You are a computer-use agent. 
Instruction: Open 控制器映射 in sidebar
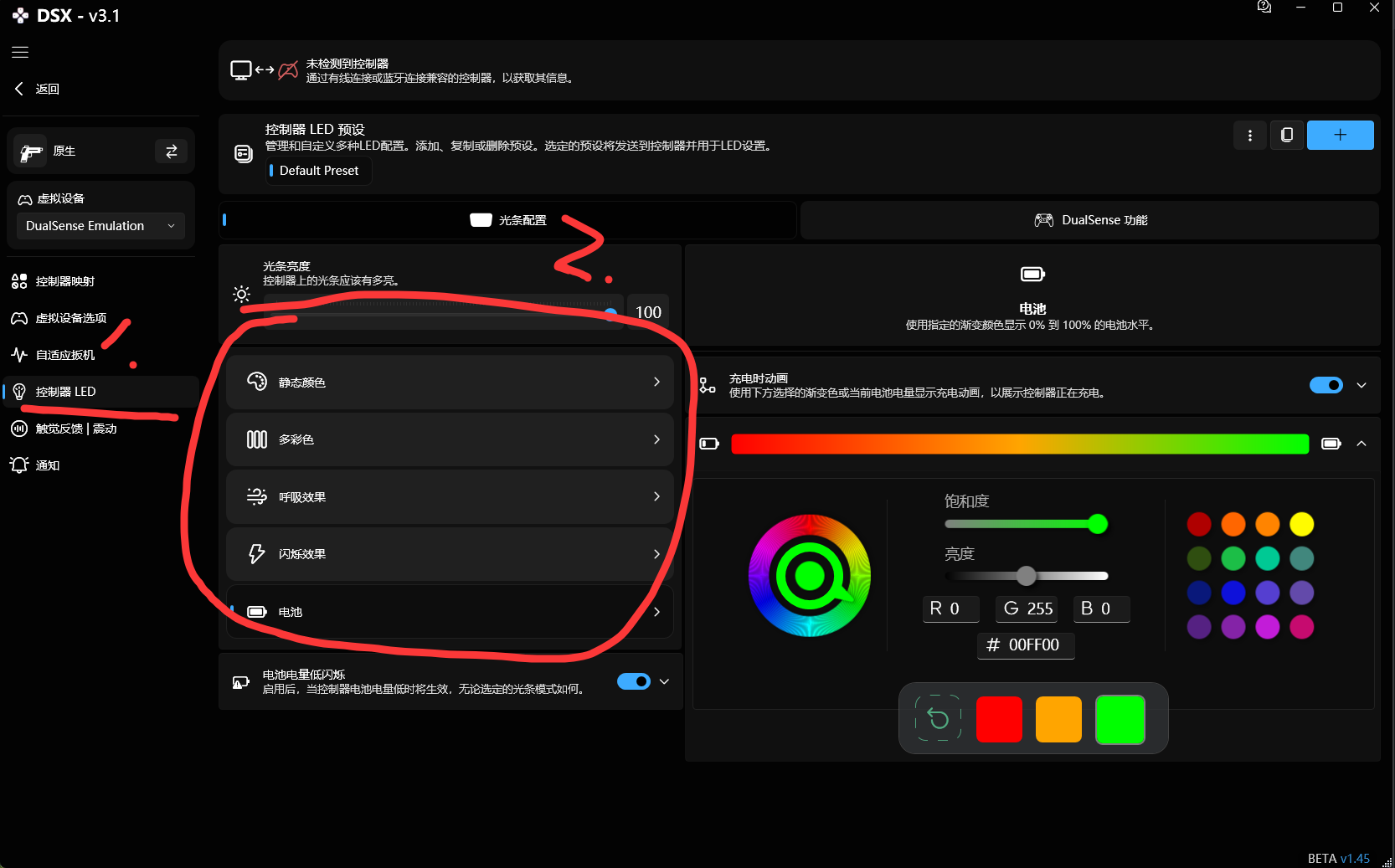(100, 281)
